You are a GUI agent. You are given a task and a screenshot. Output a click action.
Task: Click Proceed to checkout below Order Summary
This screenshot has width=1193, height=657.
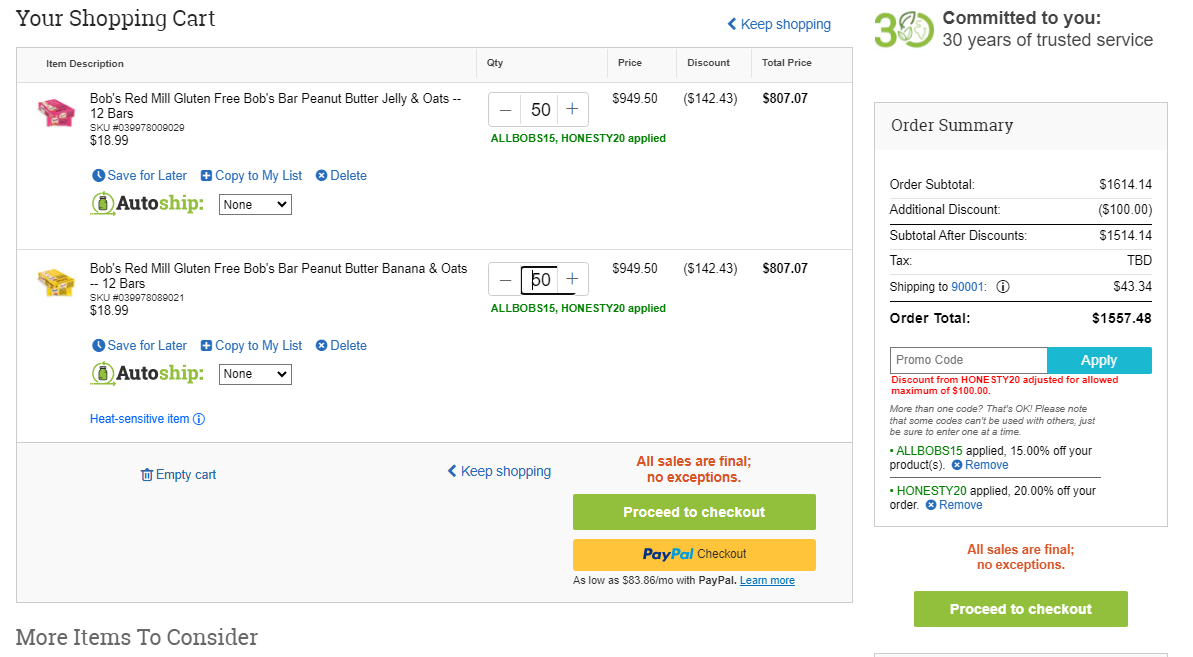pos(1020,609)
